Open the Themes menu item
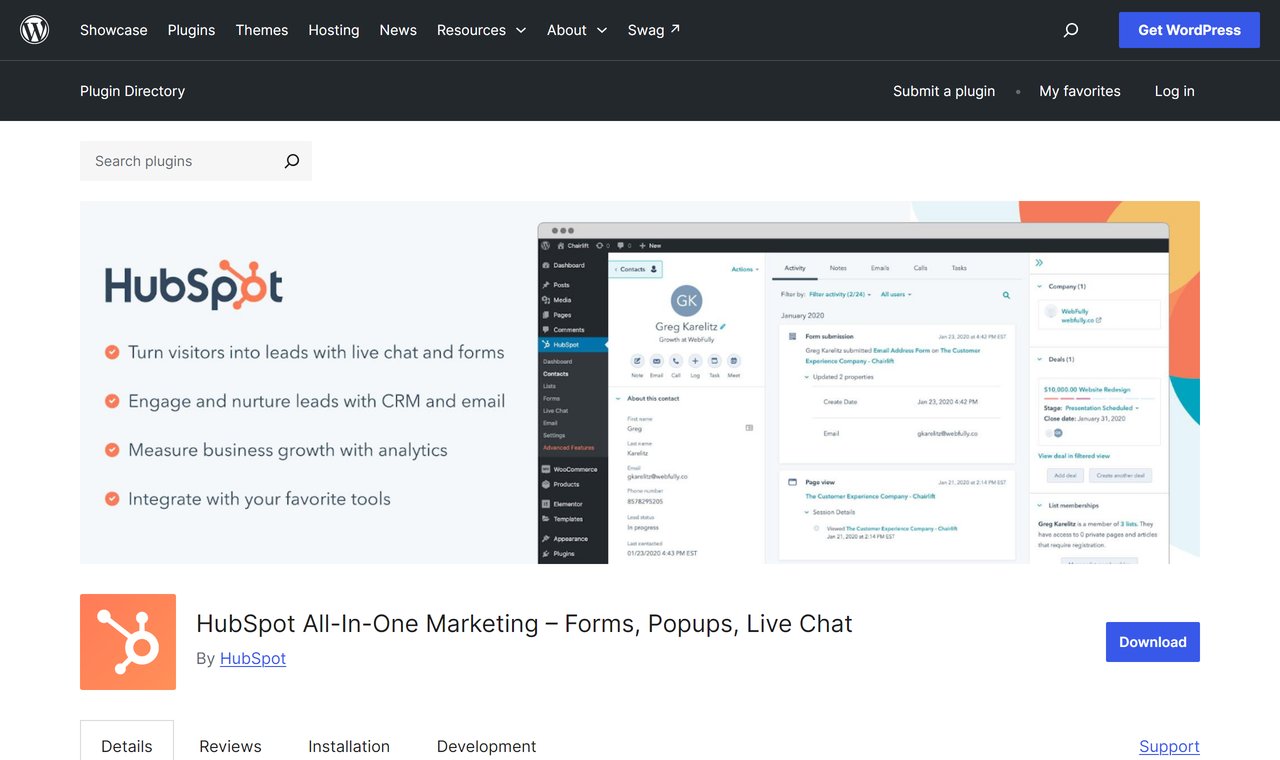 262,30
